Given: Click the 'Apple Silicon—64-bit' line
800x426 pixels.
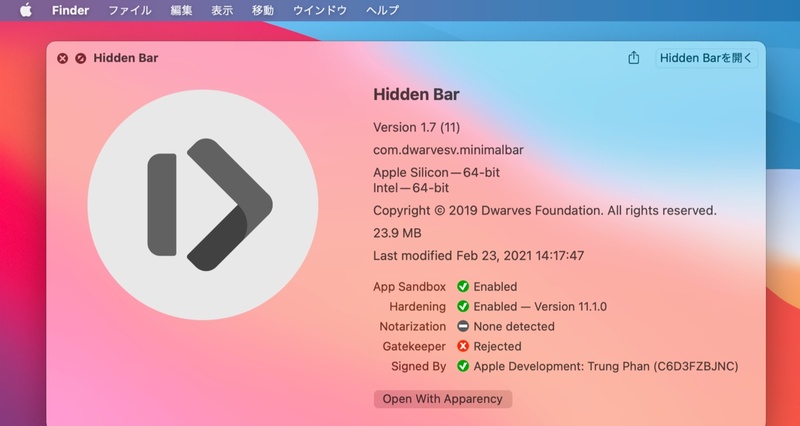Looking at the screenshot, I should coord(436,172).
